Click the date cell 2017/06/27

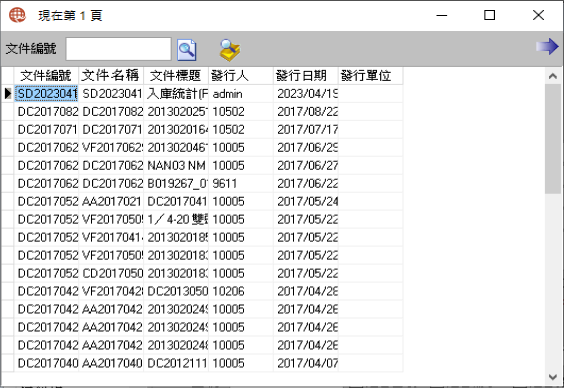click(306, 166)
